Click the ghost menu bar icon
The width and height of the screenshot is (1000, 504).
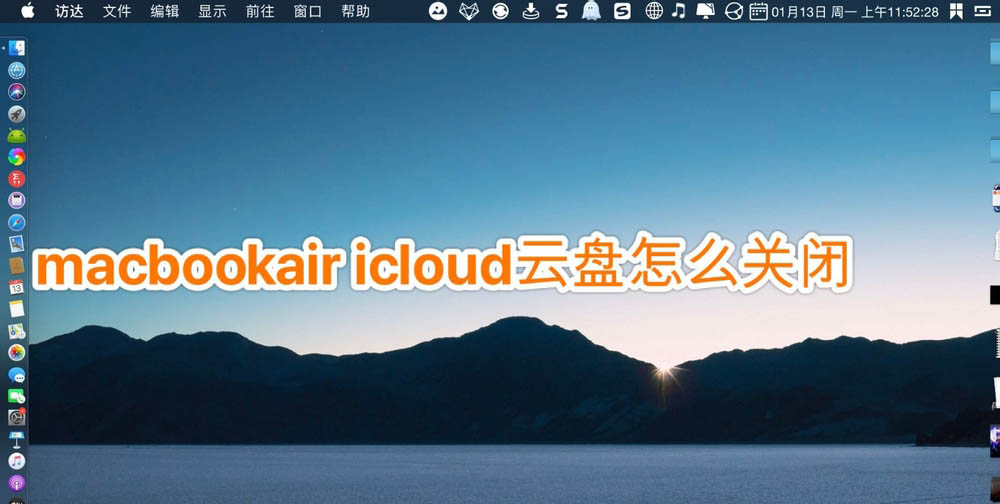[x=591, y=11]
